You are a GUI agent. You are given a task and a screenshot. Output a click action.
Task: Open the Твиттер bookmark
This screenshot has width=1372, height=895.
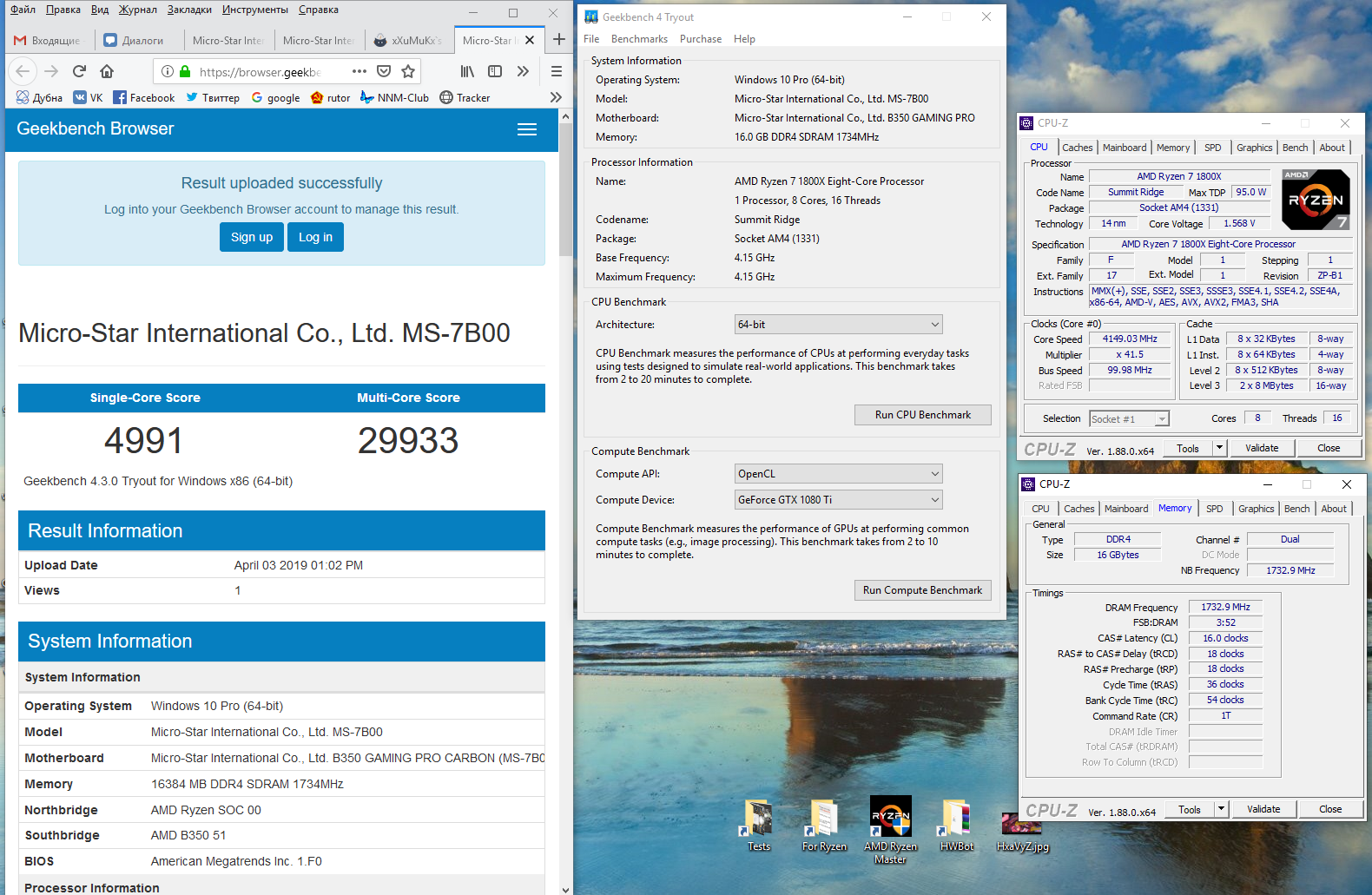pos(213,97)
